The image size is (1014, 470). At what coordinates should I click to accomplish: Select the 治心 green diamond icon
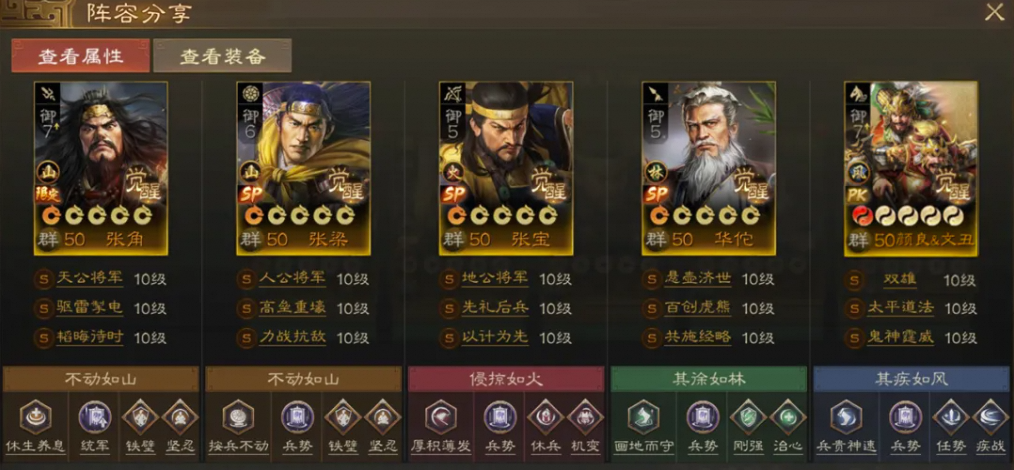coord(787,417)
